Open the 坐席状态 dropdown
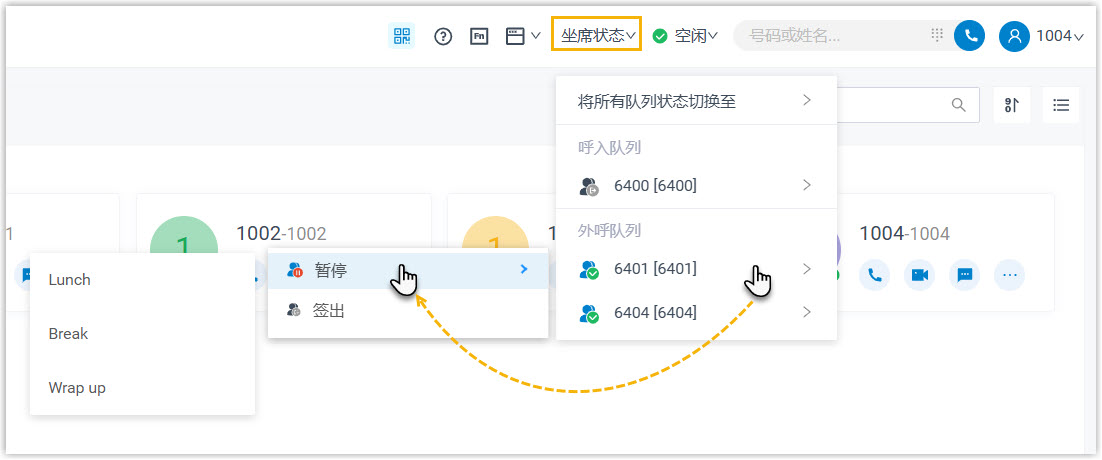 [597, 36]
